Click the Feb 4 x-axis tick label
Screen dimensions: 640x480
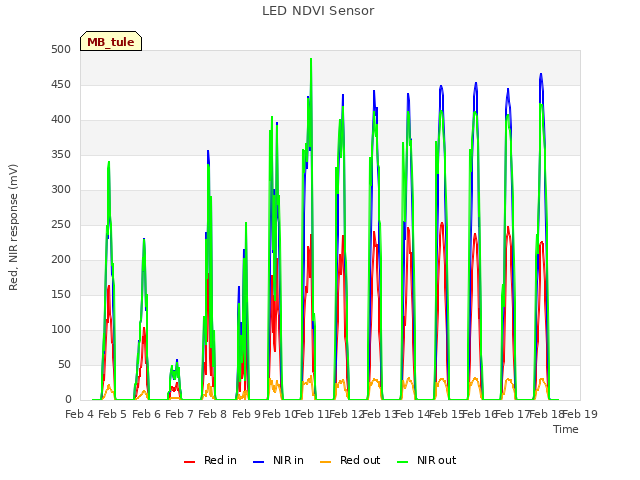coord(80,414)
